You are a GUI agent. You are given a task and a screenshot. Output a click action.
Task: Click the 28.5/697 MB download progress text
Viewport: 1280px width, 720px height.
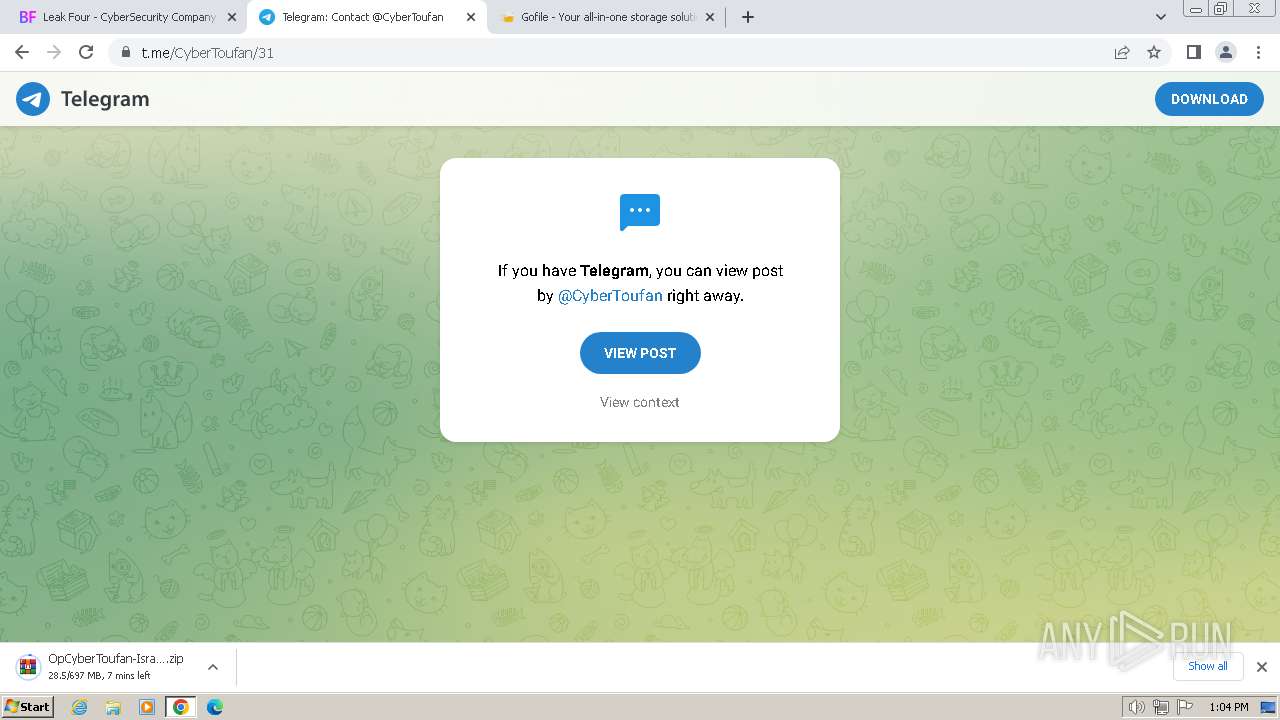coord(99,676)
